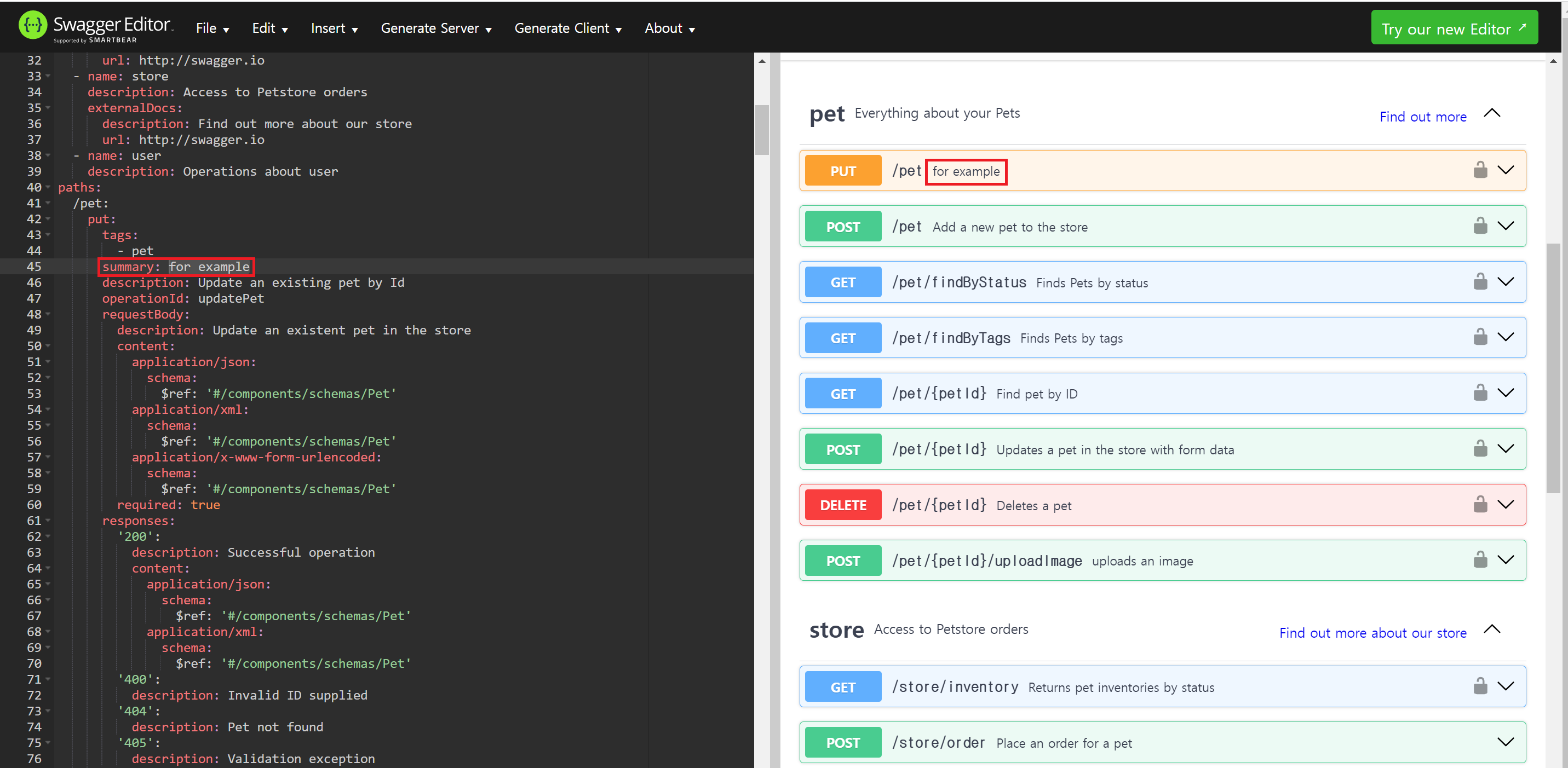This screenshot has width=1568, height=768.
Task: Collapse the store tag section chevron
Action: pyautogui.click(x=1491, y=630)
